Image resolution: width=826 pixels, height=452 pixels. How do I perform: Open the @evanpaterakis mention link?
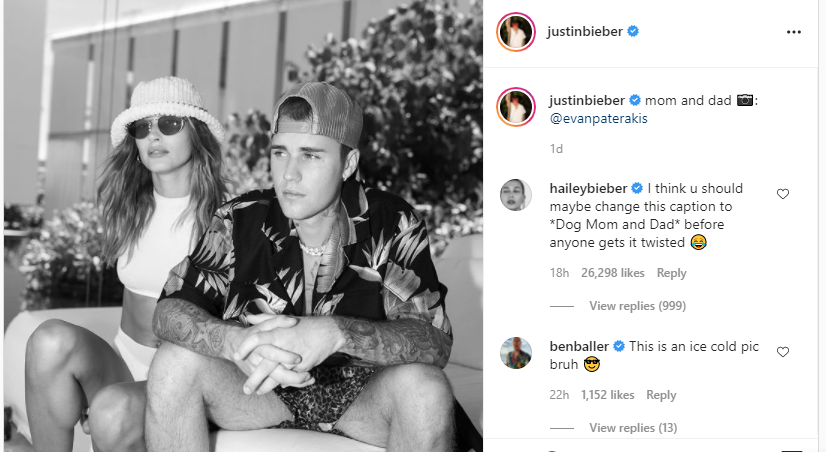[x=598, y=118]
